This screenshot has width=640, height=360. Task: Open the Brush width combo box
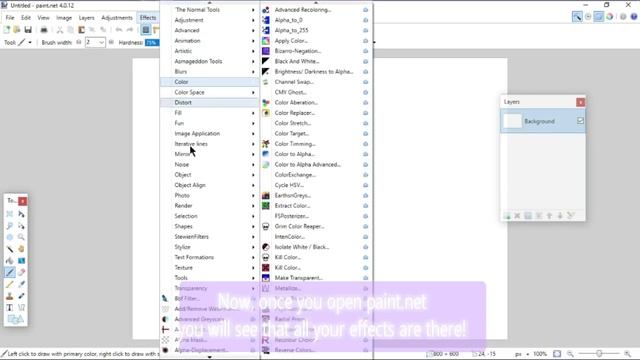[95, 42]
